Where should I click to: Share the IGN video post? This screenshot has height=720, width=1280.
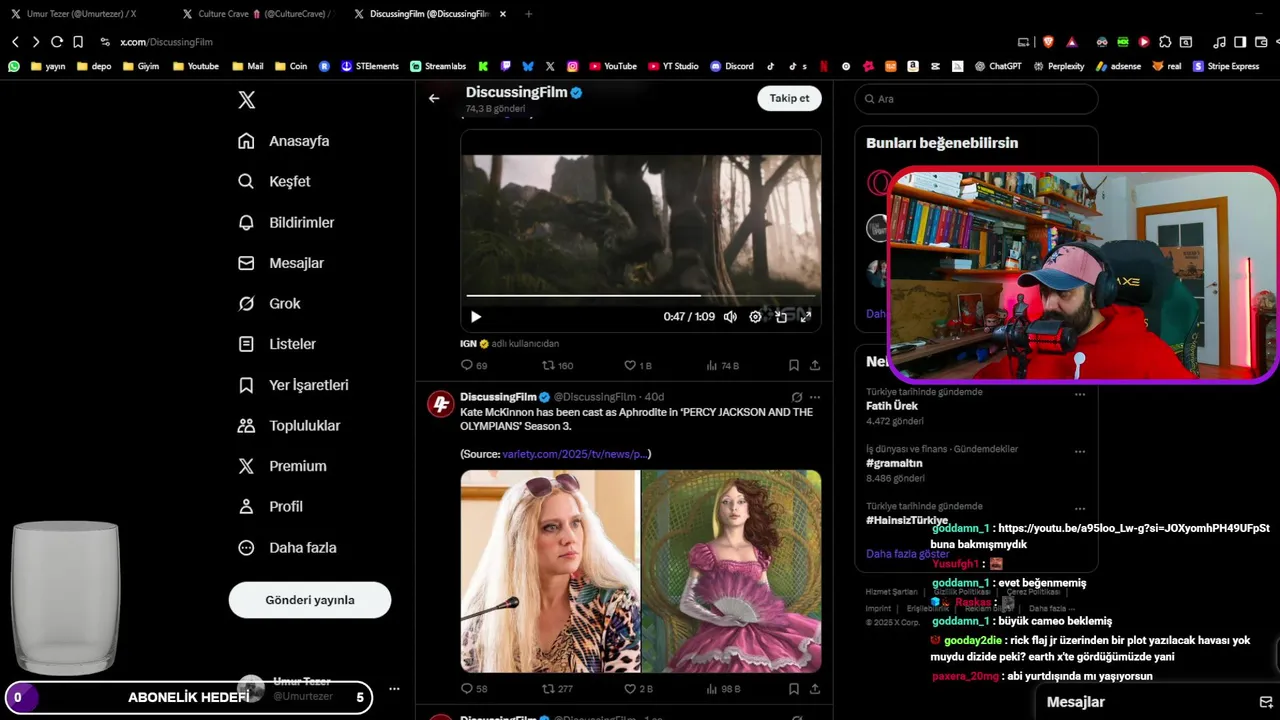pyautogui.click(x=815, y=366)
